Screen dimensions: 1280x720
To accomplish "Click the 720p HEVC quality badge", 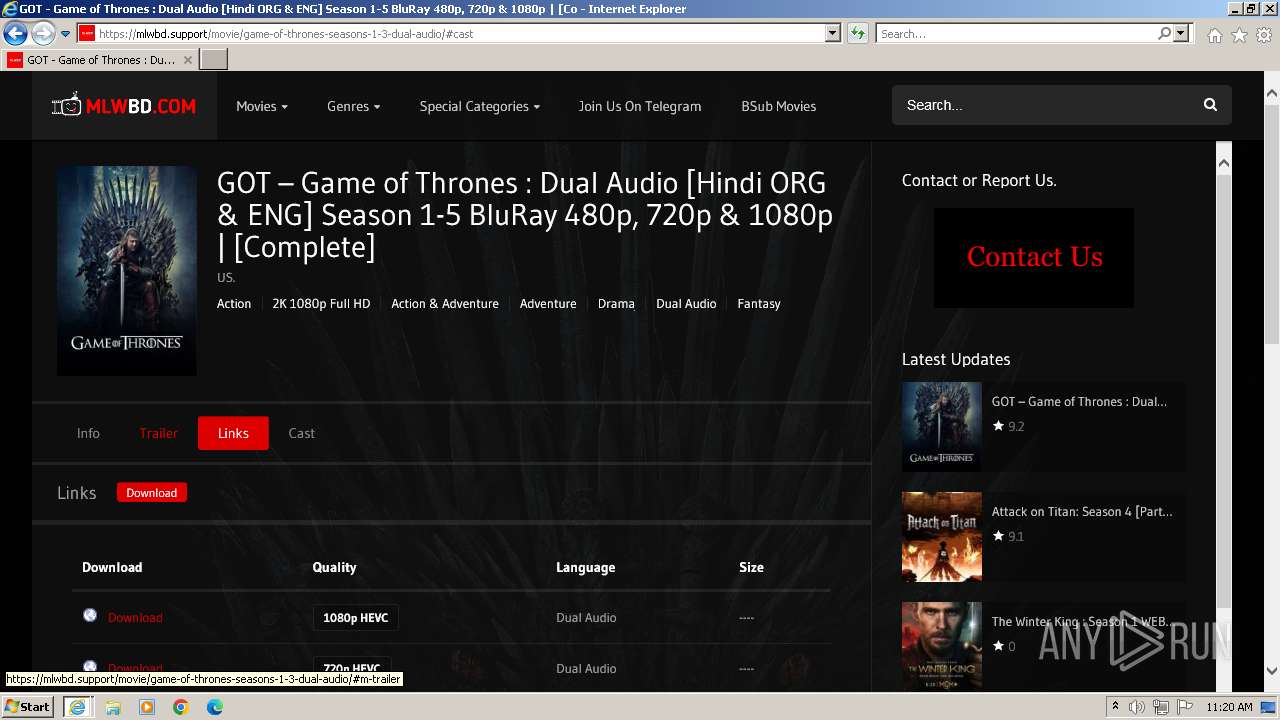I will 351,668.
